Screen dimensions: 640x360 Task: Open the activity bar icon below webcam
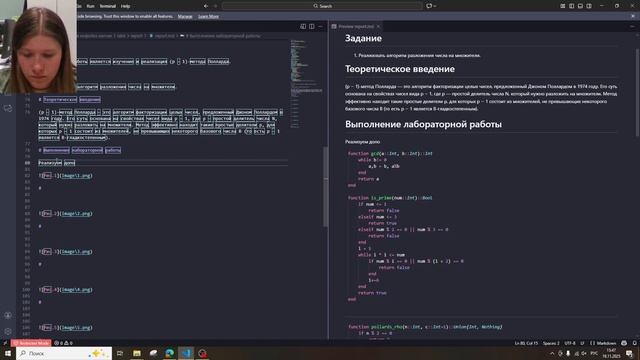[x=8, y=108]
